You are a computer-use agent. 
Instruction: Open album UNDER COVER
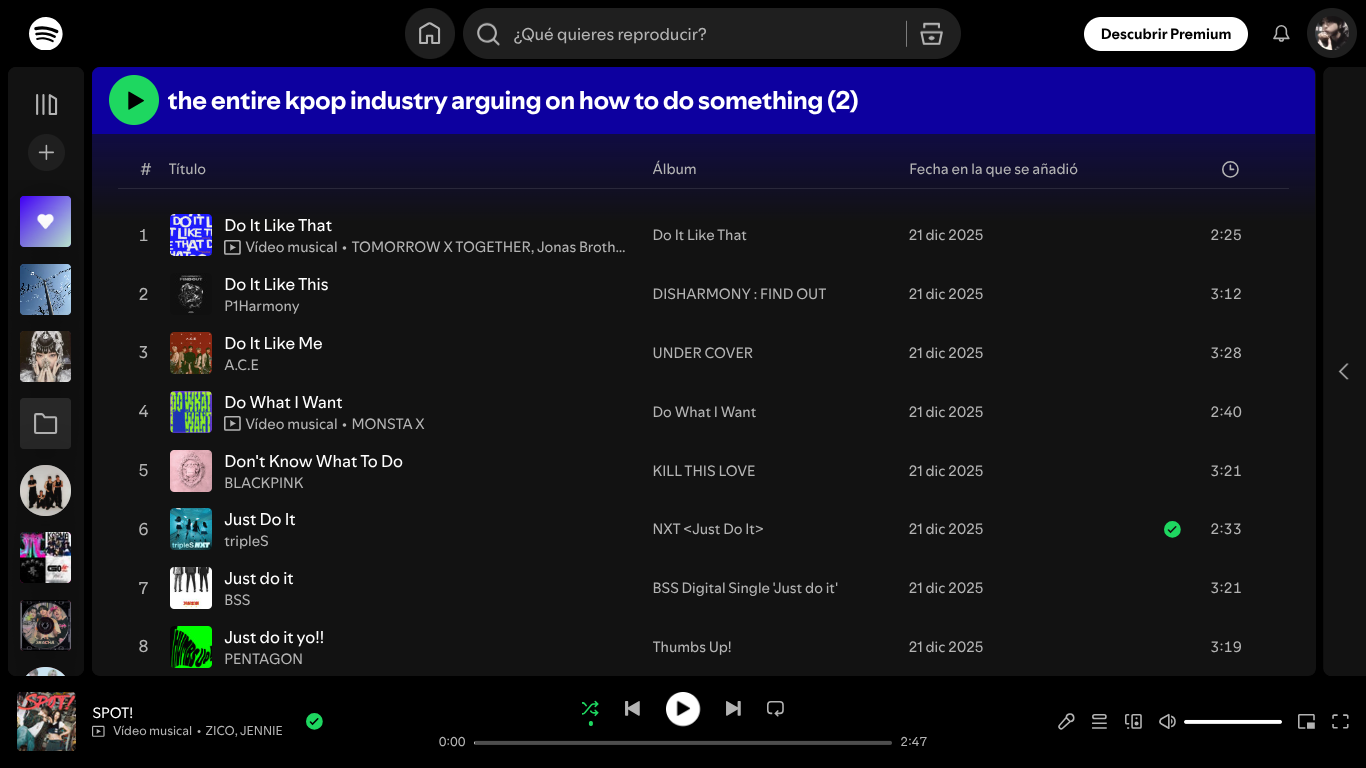point(703,353)
